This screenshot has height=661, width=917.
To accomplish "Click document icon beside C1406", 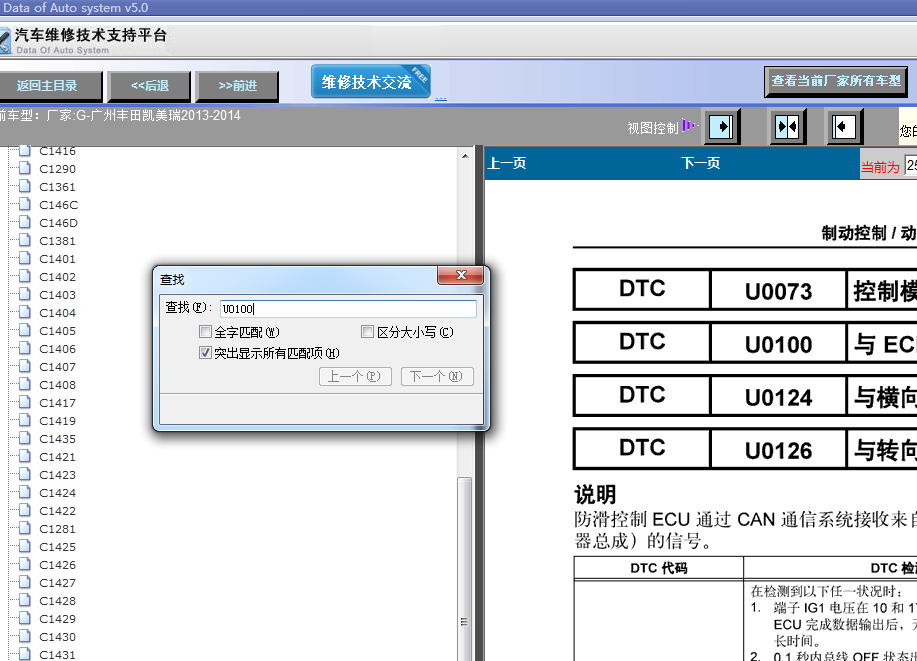I will point(25,349).
